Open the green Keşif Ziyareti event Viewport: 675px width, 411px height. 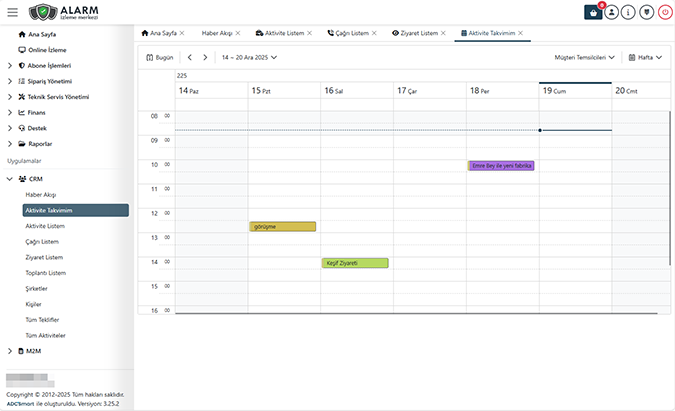355,263
